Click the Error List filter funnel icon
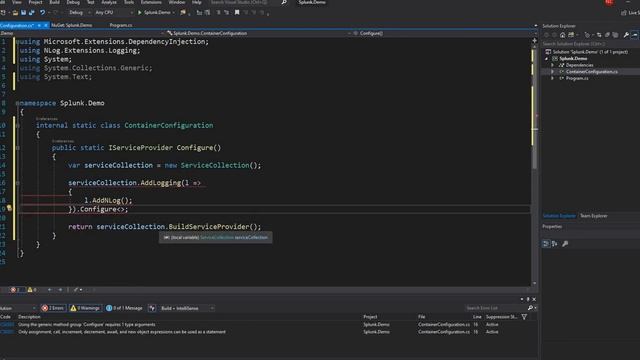Image resolution: width=640 pixels, height=360 pixels. coord(524,317)
